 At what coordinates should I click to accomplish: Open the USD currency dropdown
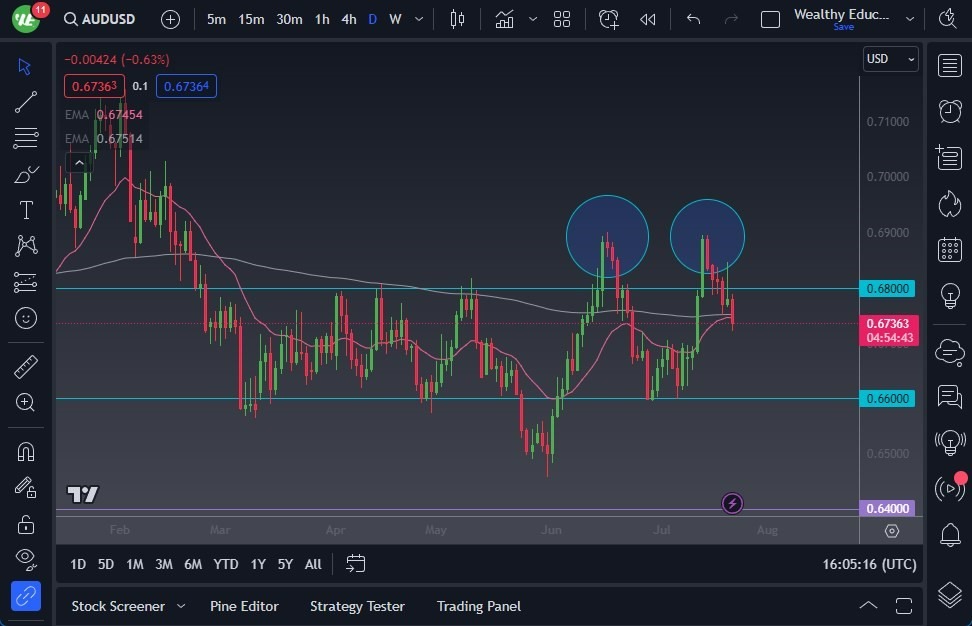pyautogui.click(x=889, y=59)
